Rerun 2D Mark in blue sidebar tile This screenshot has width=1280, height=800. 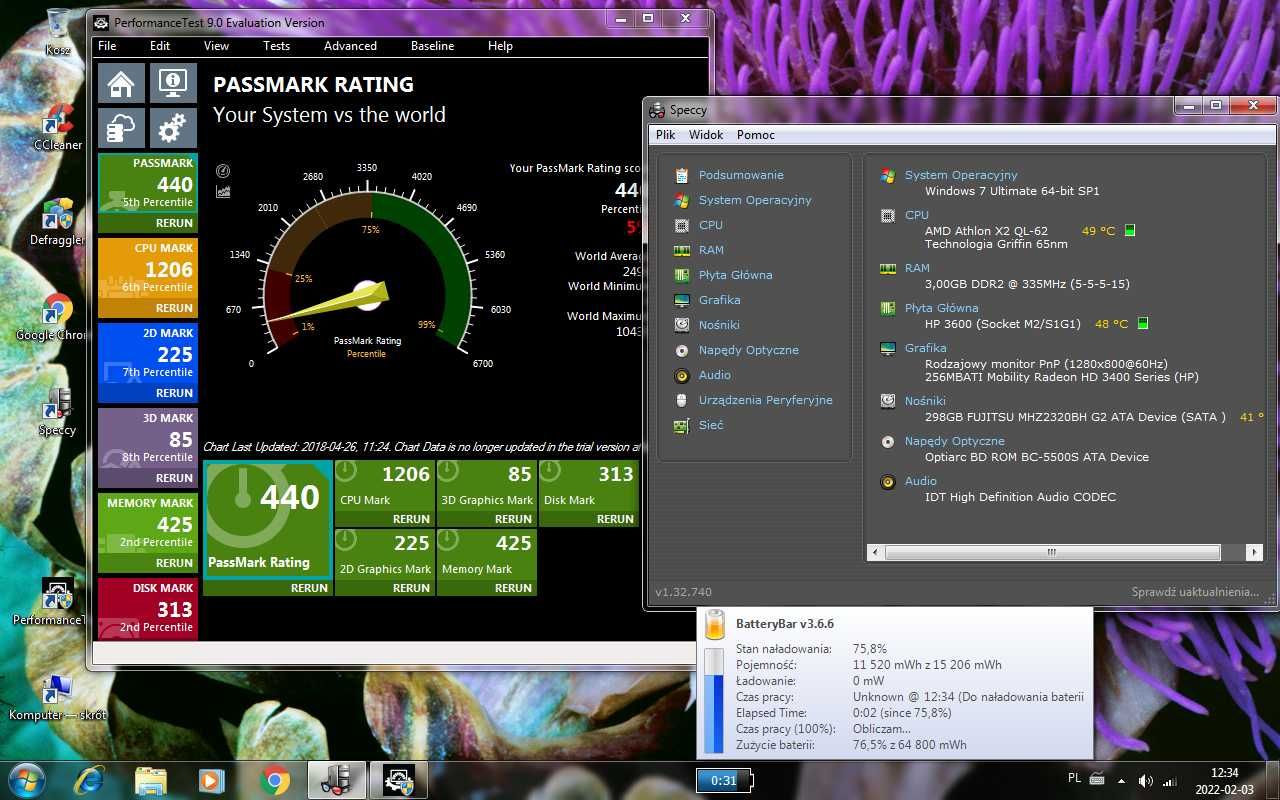click(174, 393)
